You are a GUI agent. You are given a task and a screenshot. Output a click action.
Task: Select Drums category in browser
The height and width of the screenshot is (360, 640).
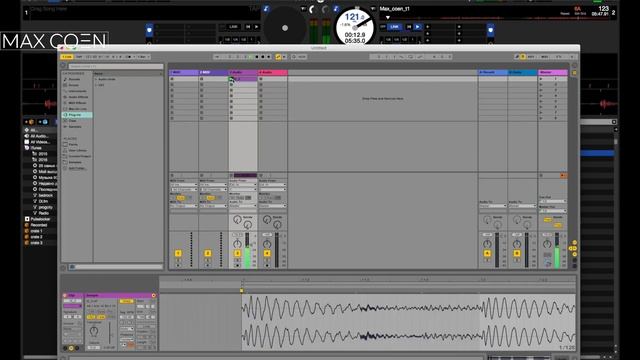(73, 85)
